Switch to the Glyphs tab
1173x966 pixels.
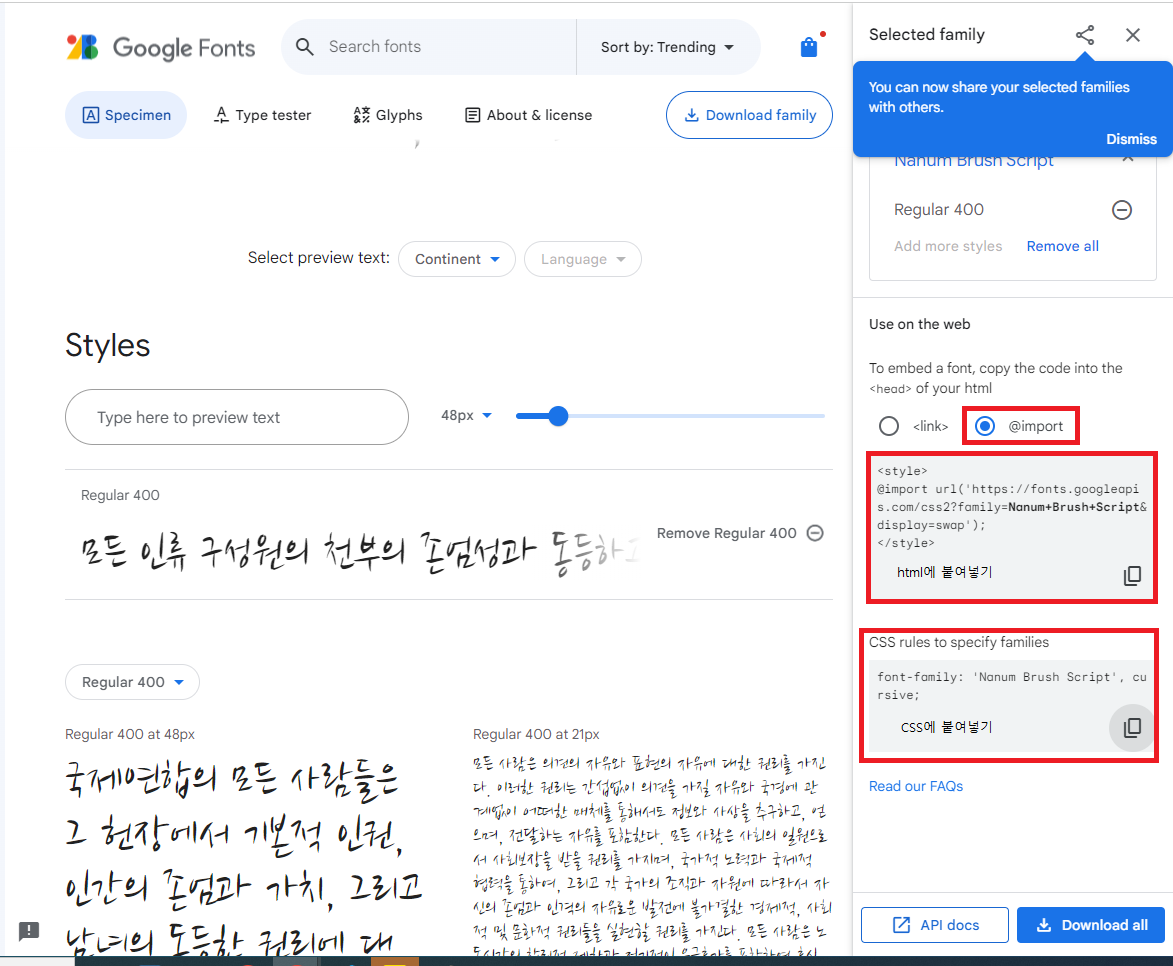coord(388,115)
